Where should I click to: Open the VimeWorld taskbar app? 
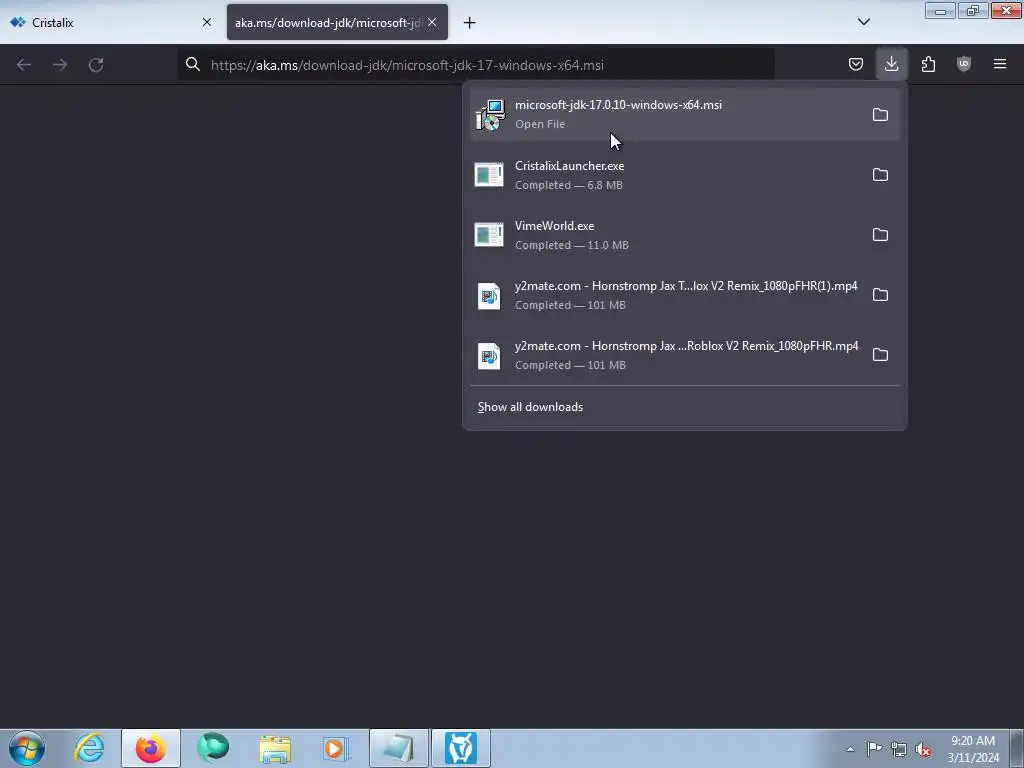[x=460, y=748]
